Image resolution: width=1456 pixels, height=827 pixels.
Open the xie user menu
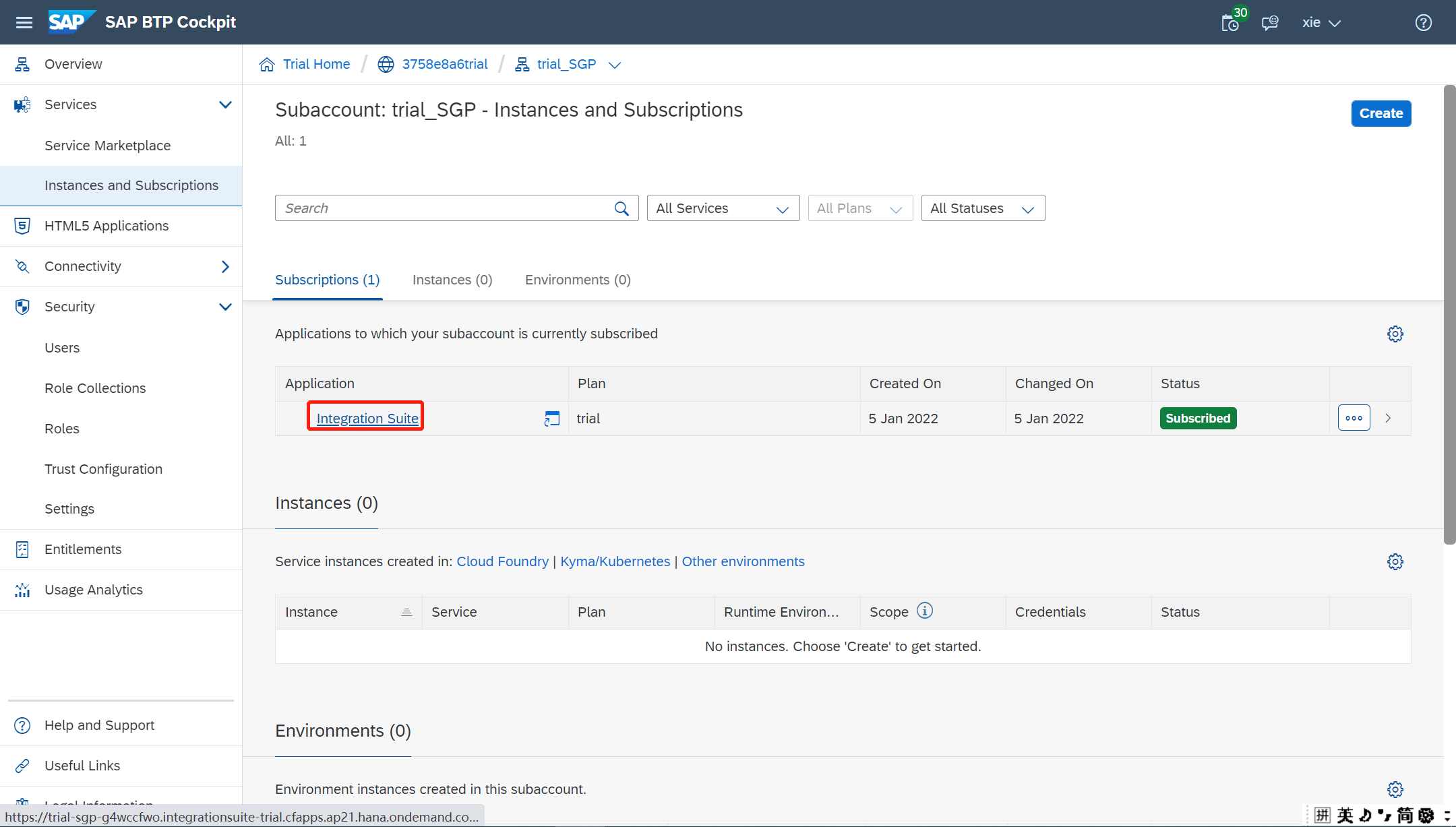click(x=1321, y=23)
